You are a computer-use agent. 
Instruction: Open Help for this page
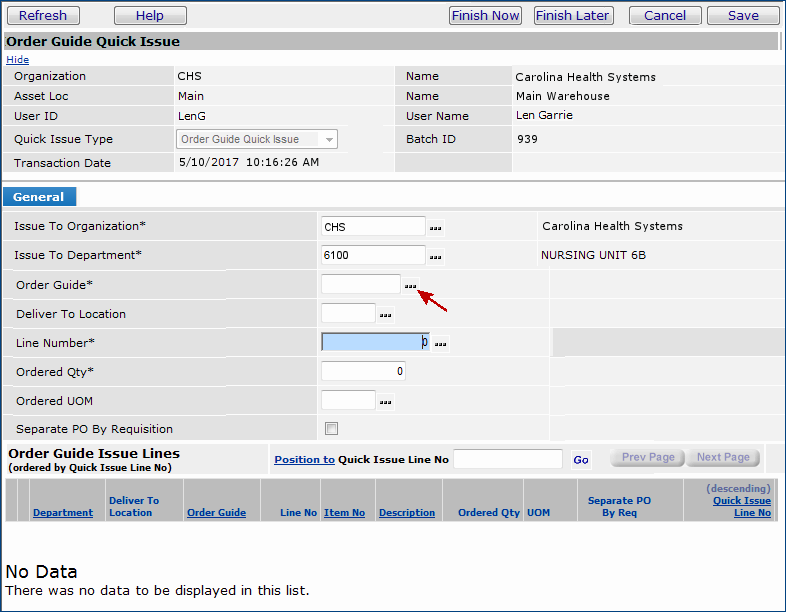150,16
